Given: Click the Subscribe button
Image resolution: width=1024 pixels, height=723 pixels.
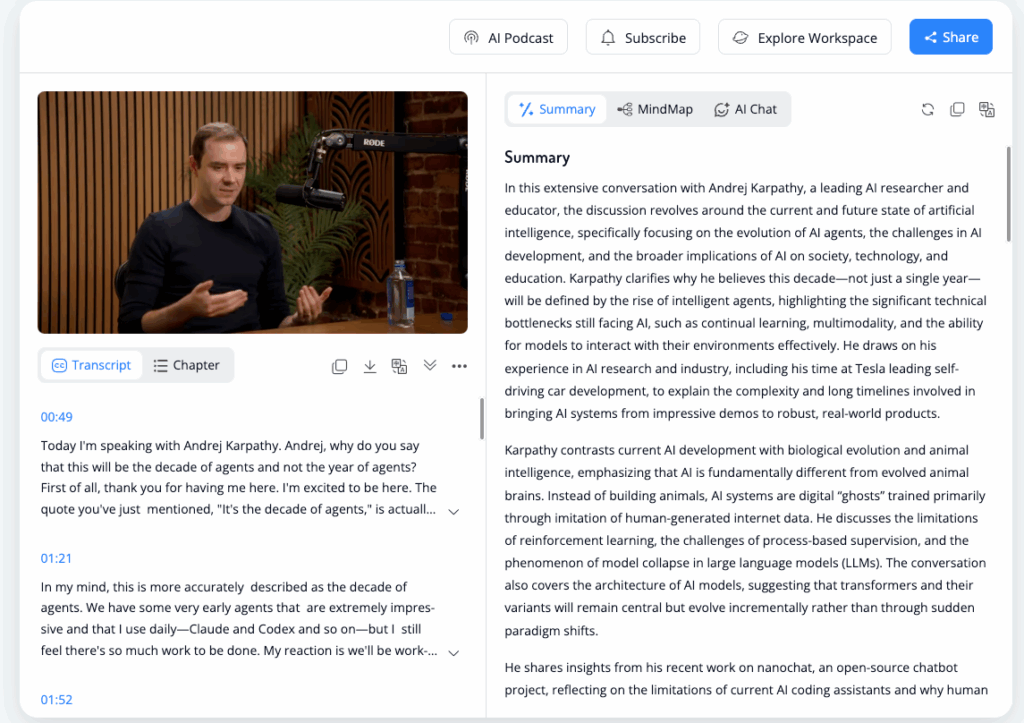Looking at the screenshot, I should click(x=643, y=37).
